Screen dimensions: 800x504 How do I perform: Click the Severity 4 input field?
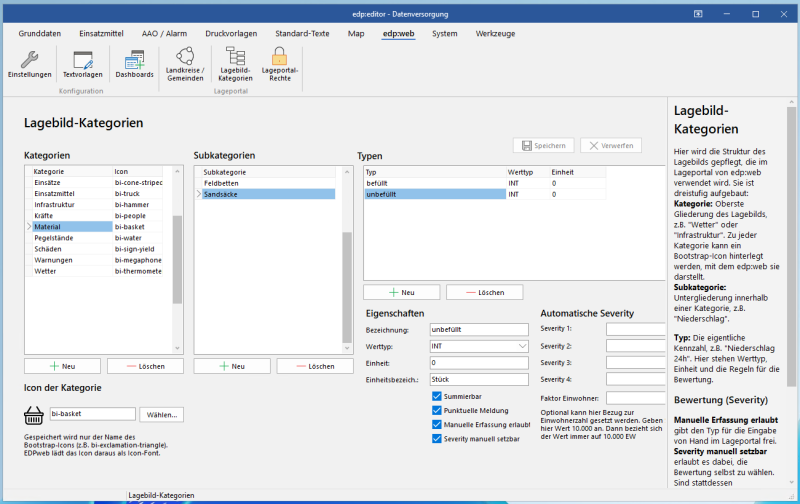coord(636,379)
